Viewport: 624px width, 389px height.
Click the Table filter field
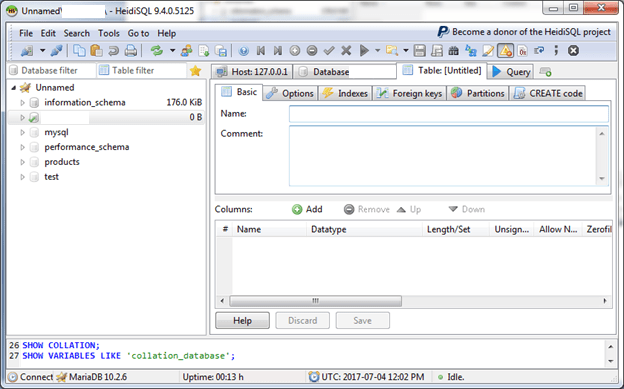(142, 70)
